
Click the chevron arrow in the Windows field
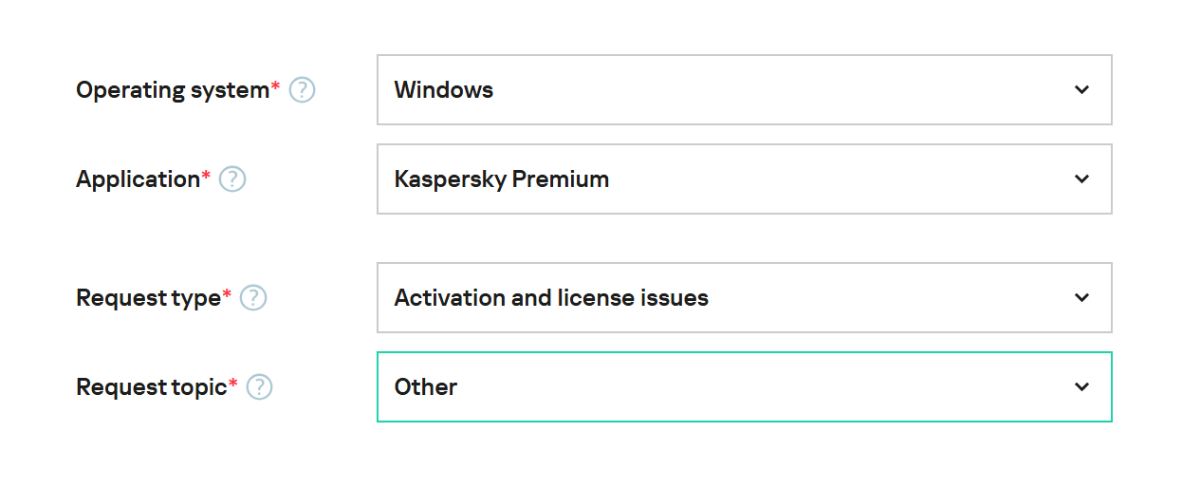point(1081,90)
